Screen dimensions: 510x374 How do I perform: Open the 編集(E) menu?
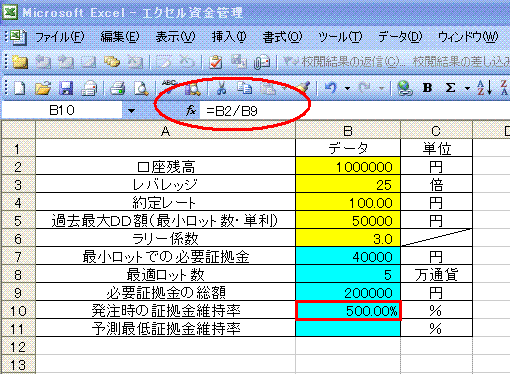[x=120, y=37]
